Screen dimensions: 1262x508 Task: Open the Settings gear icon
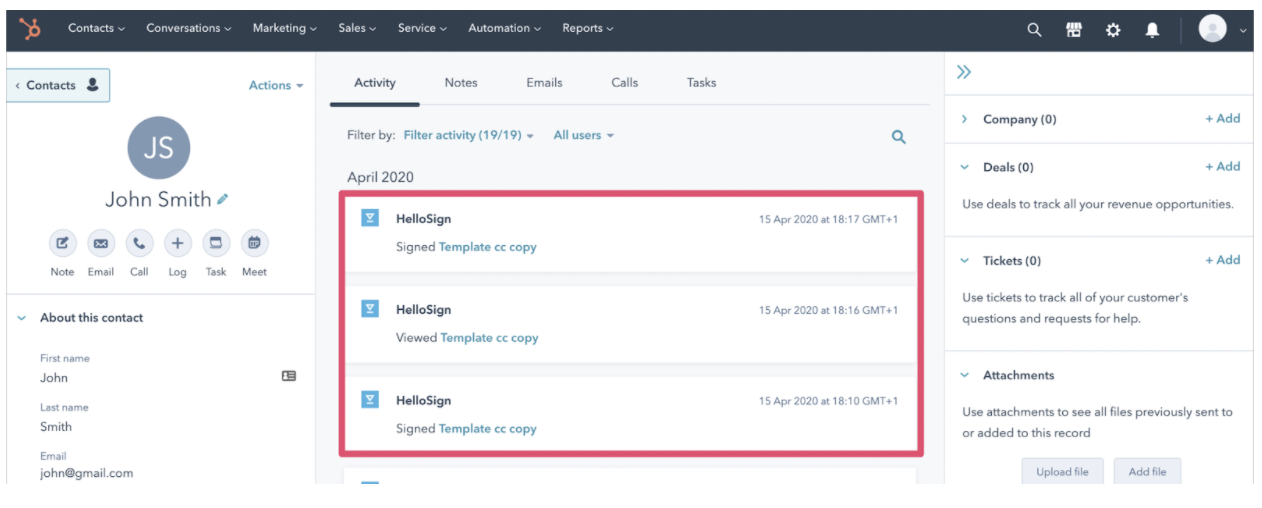point(1113,30)
